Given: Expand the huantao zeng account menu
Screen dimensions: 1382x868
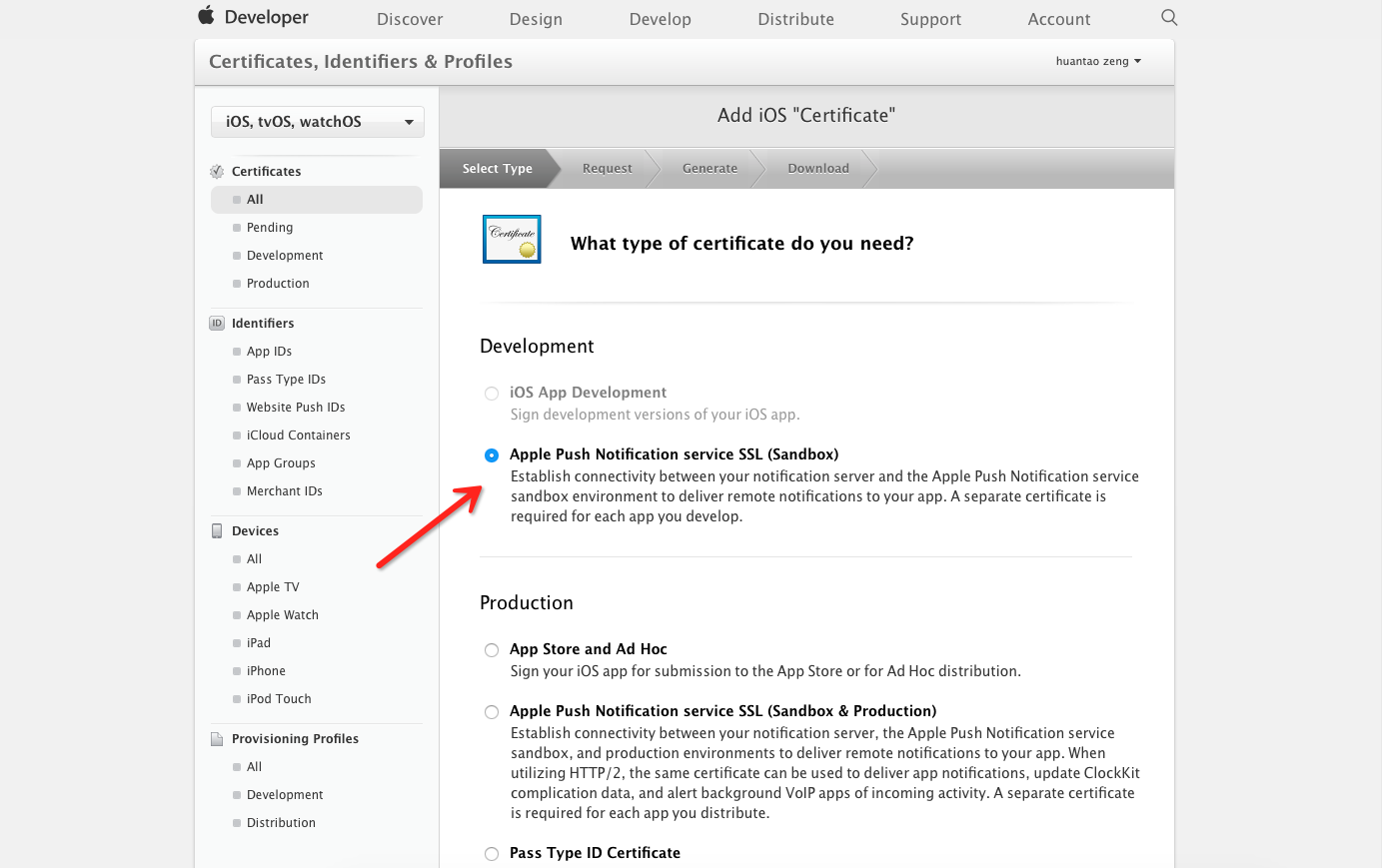Looking at the screenshot, I should coord(1098,61).
